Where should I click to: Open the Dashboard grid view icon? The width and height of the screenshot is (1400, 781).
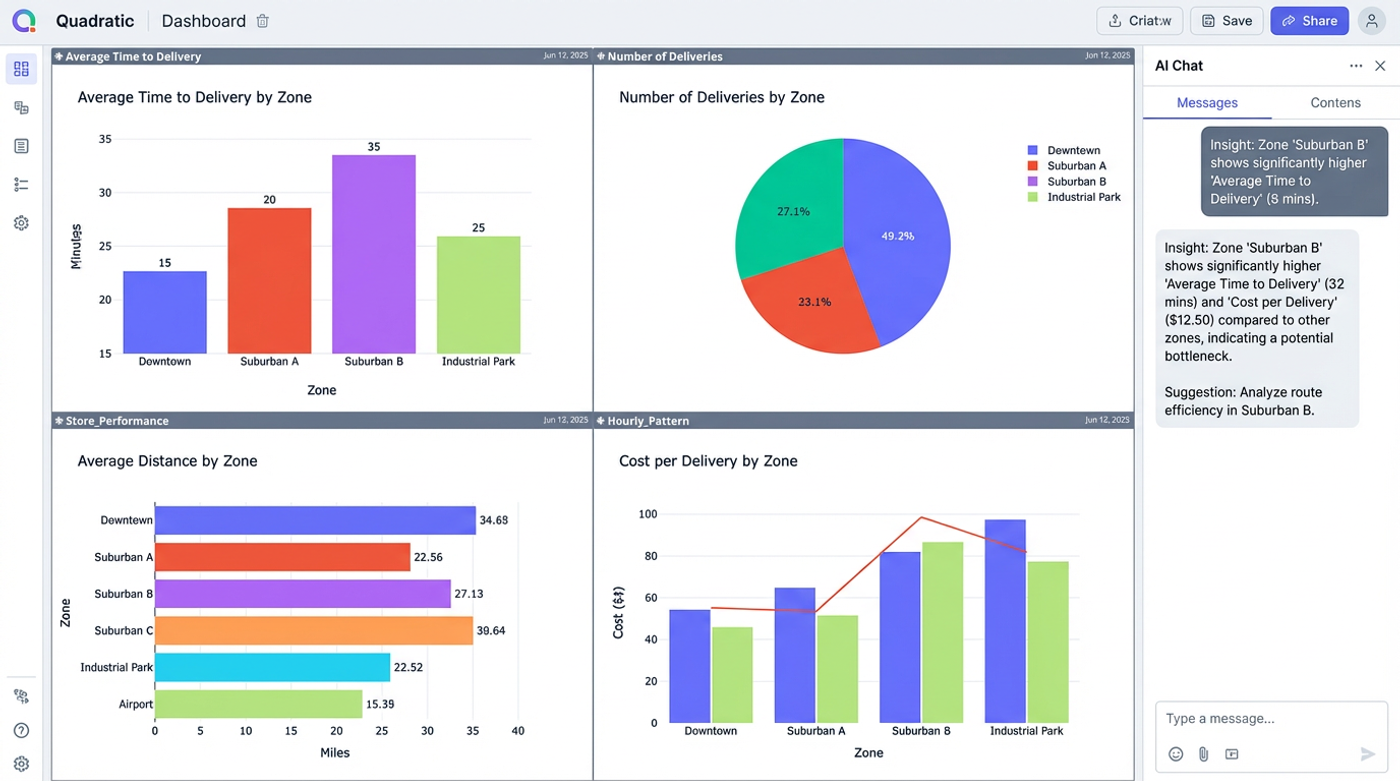tap(21, 68)
